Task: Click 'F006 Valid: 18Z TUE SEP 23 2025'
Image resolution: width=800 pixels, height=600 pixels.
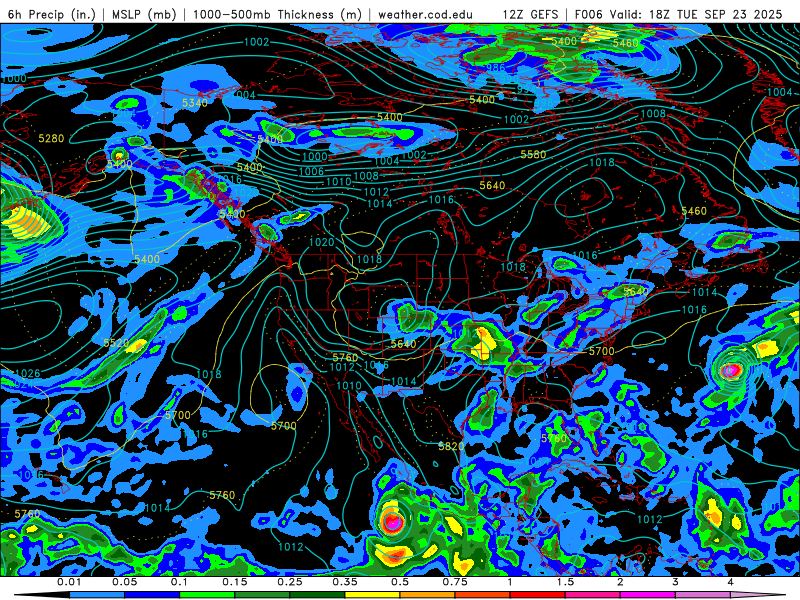Action: tap(678, 14)
